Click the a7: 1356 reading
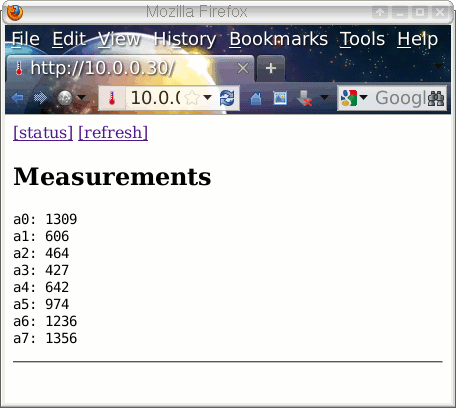Screen dimensions: 456x408 [x=45, y=338]
